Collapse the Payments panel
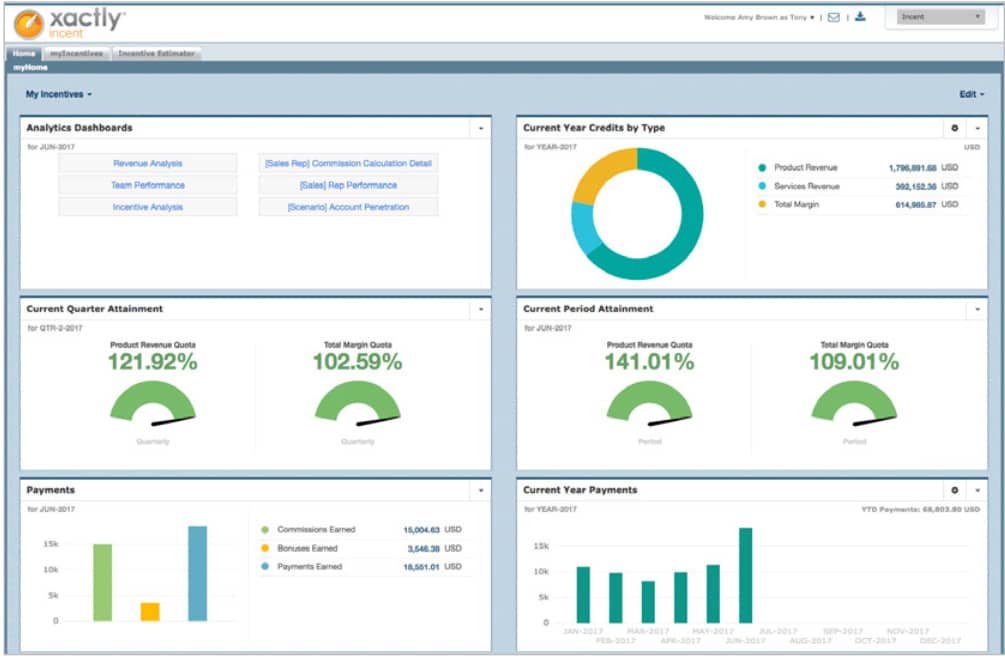This screenshot has height=661, width=1005. click(x=481, y=489)
